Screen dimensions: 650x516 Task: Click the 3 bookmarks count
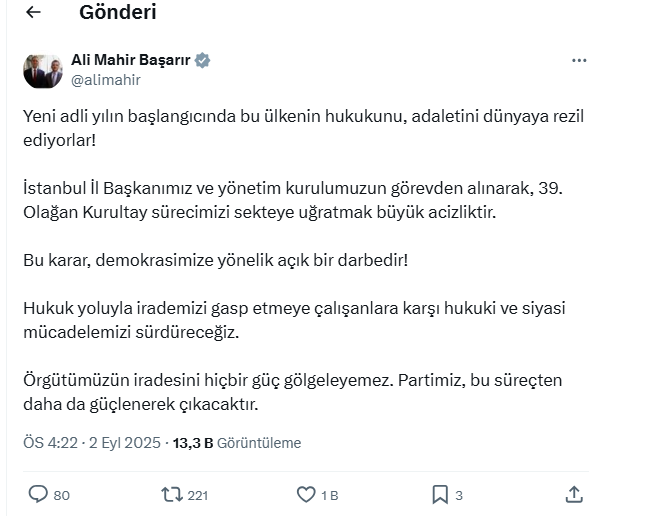click(x=459, y=495)
